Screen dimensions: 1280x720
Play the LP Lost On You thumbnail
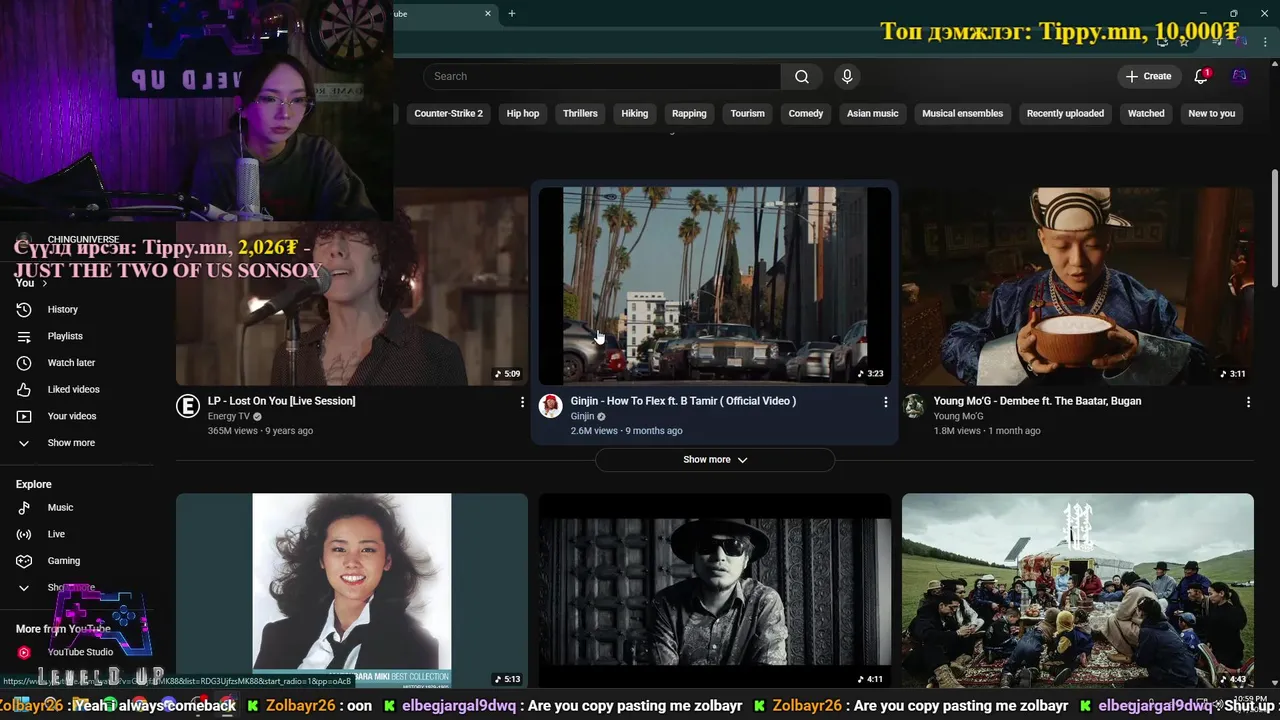(352, 286)
